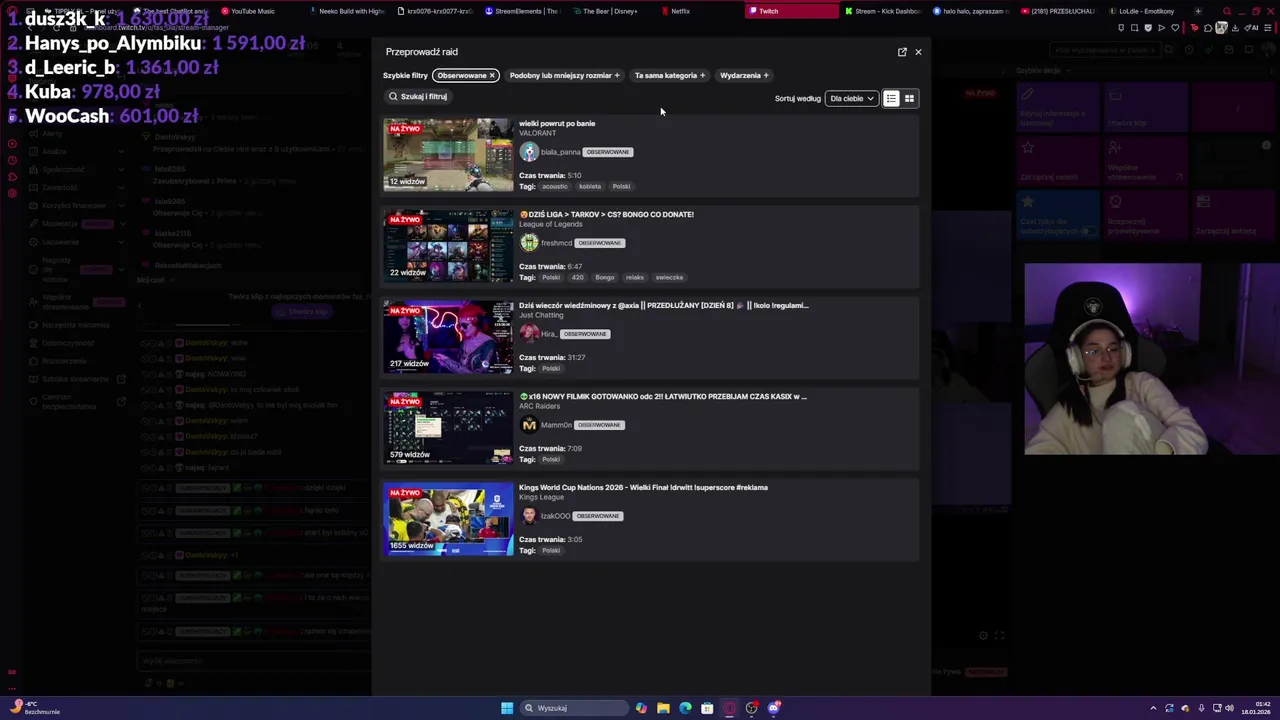Viewport: 1280px width, 720px height.
Task: Select NOWY FILMIK GOTOWANKO stream title
Action: (663, 397)
